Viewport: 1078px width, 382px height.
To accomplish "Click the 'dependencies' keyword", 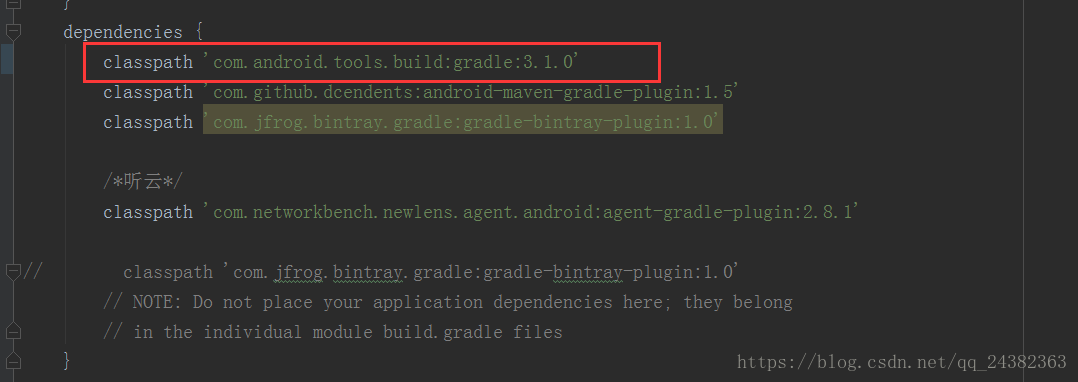I will pyautogui.click(x=123, y=32).
